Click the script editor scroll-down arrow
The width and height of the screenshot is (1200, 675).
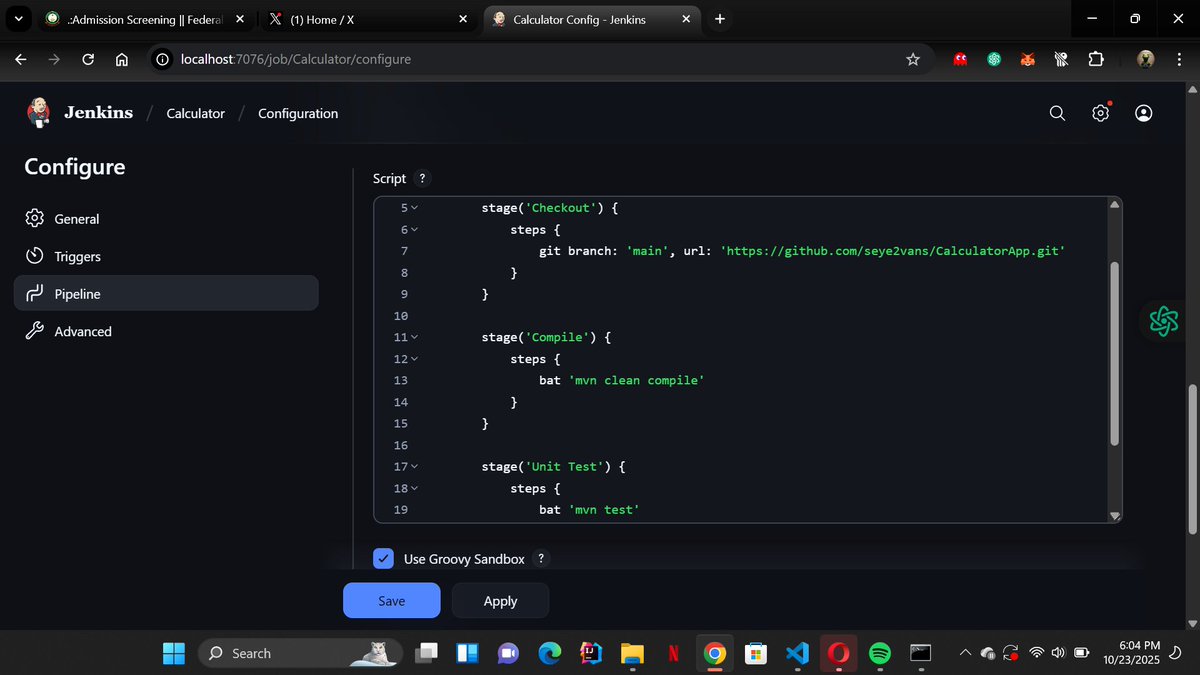(x=1116, y=515)
